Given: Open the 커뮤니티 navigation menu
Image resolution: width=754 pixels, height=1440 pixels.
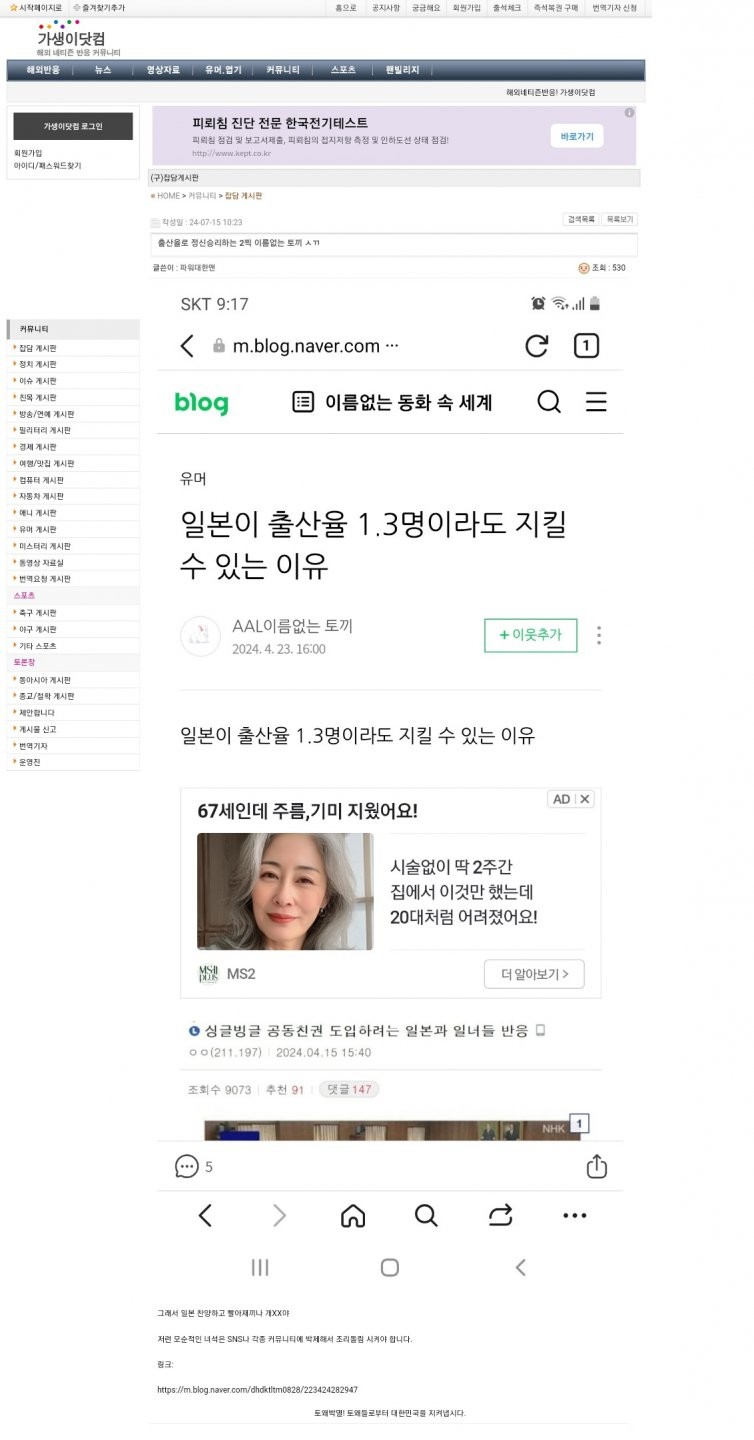Looking at the screenshot, I should click(x=283, y=70).
